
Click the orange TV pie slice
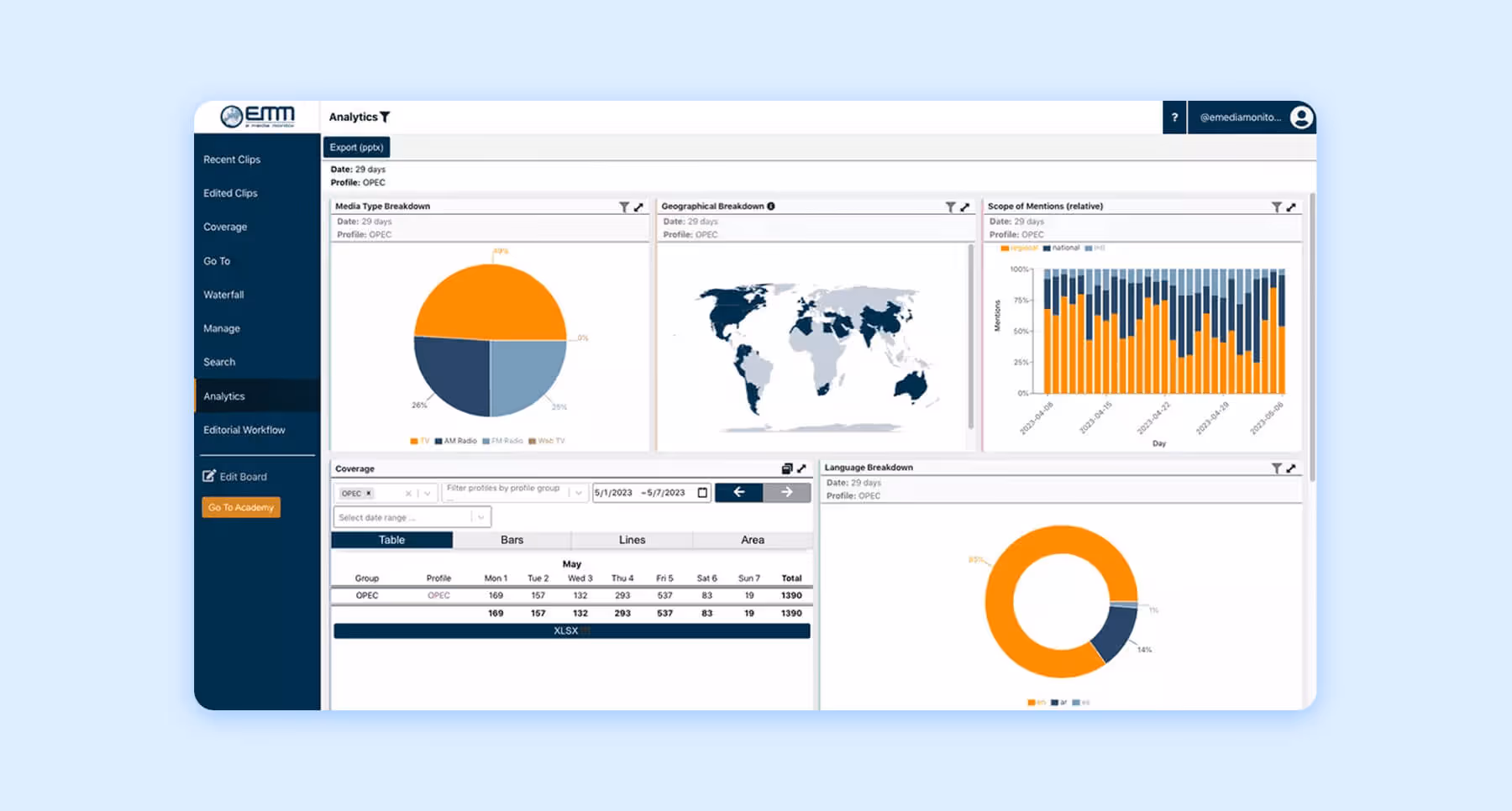click(491, 302)
